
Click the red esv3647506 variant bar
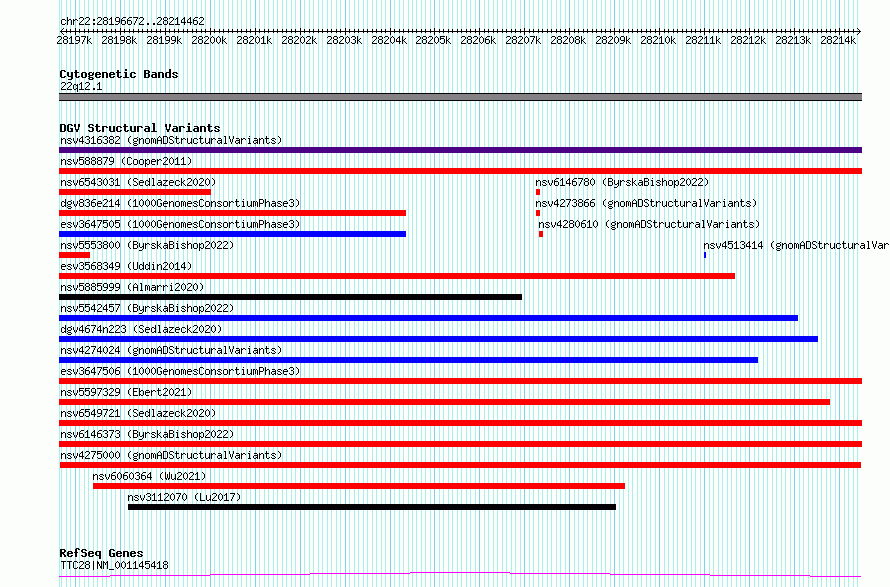click(x=460, y=381)
